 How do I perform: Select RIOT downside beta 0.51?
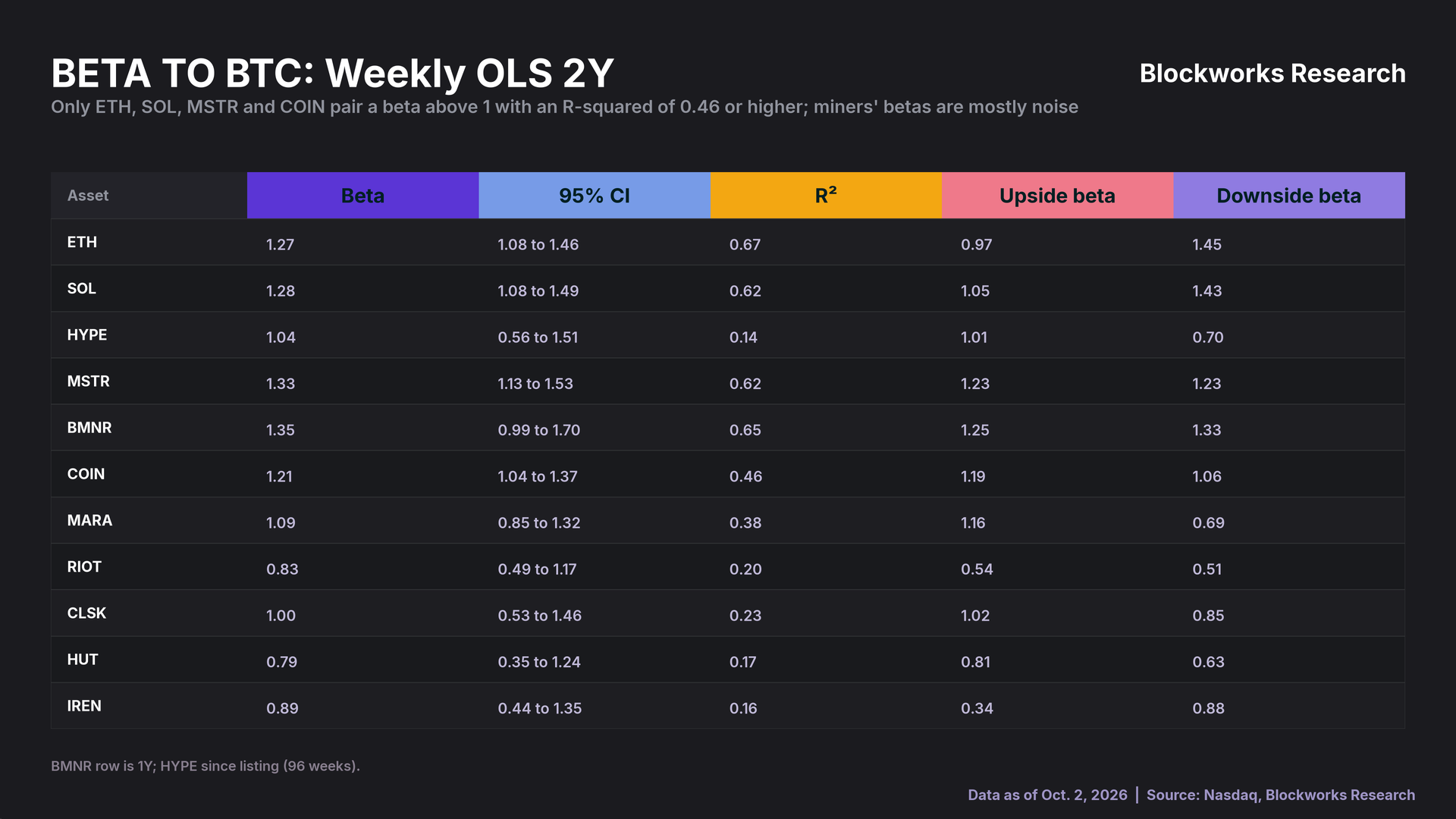pos(1207,569)
